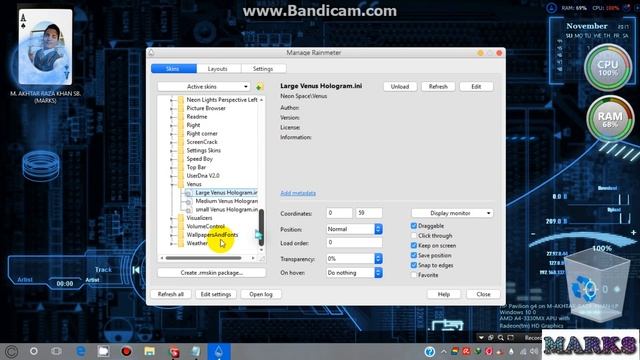Image resolution: width=640 pixels, height=360 pixels.
Task: Click the Bandicam search magnifier icon
Action: (500, 338)
